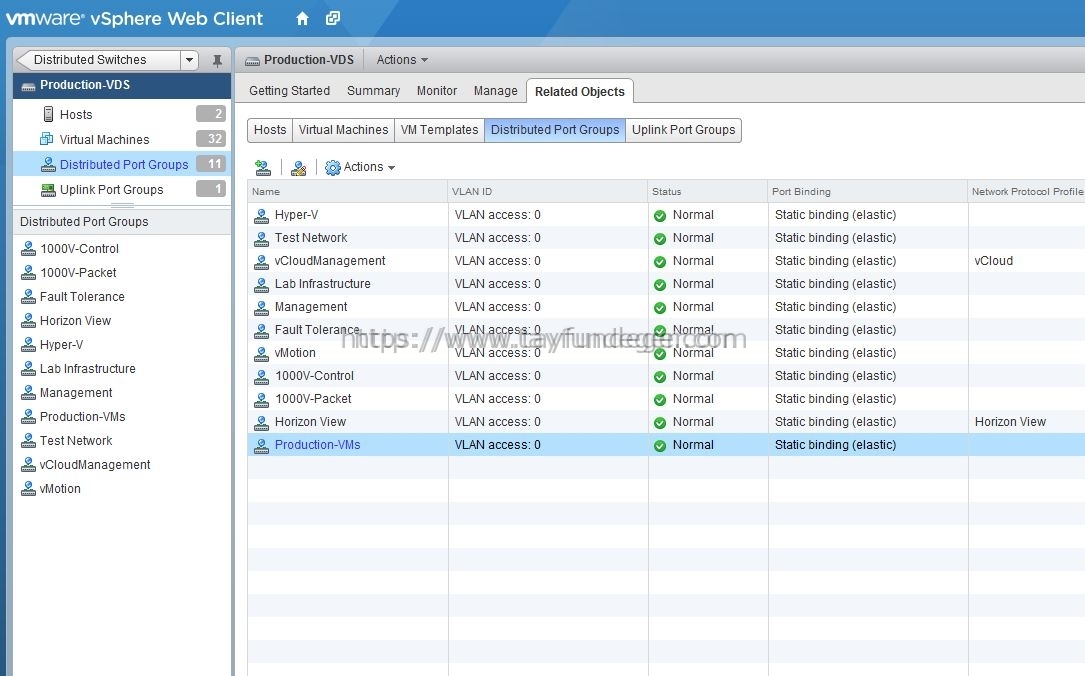Open the window-switcher icon beside the home icon

click(333, 19)
